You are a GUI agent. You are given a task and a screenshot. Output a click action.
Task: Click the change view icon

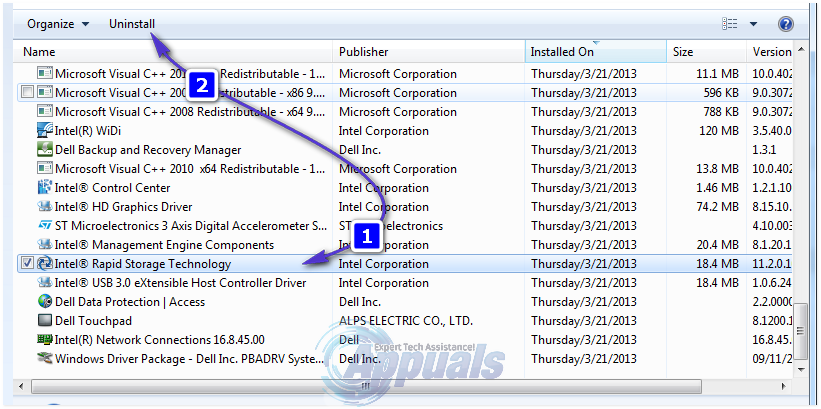click(x=729, y=24)
